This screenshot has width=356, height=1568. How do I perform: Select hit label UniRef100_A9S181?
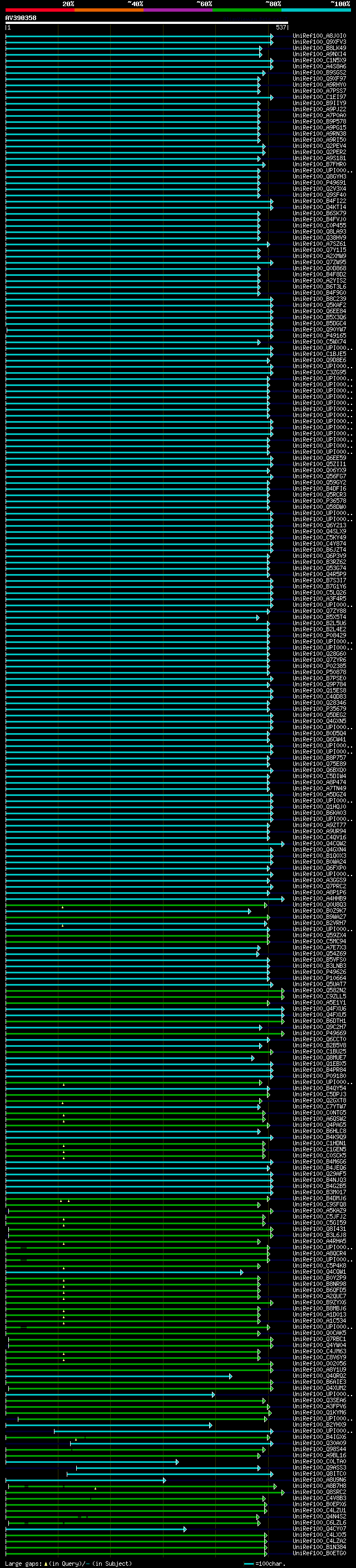coord(319,159)
